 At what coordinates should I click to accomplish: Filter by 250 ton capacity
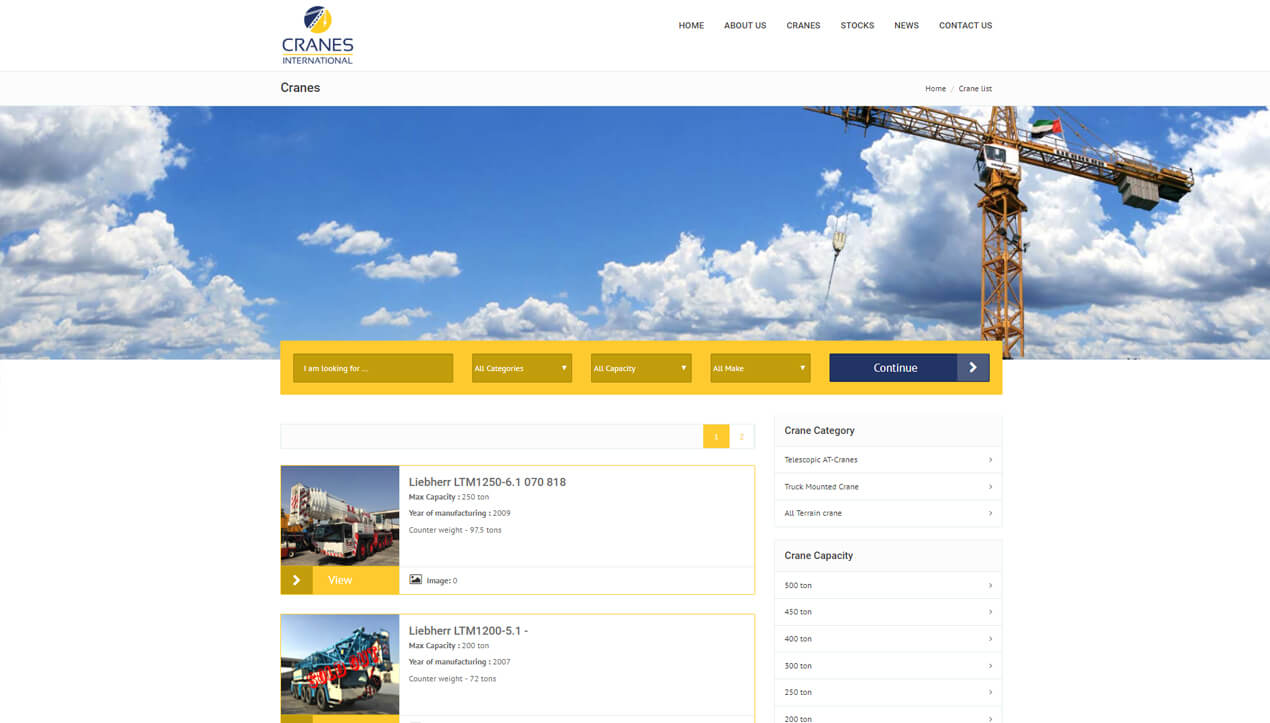point(888,692)
